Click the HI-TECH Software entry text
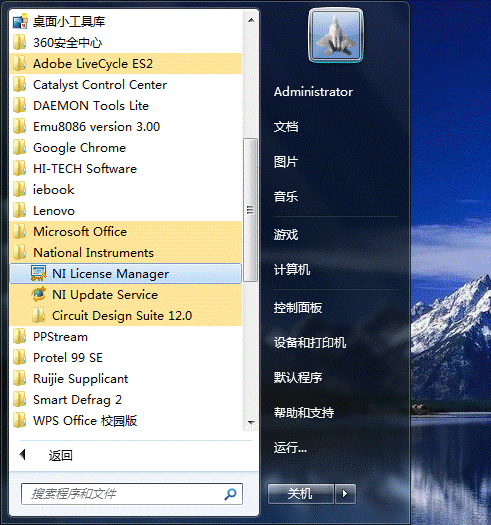This screenshot has height=525, width=491. [85, 169]
